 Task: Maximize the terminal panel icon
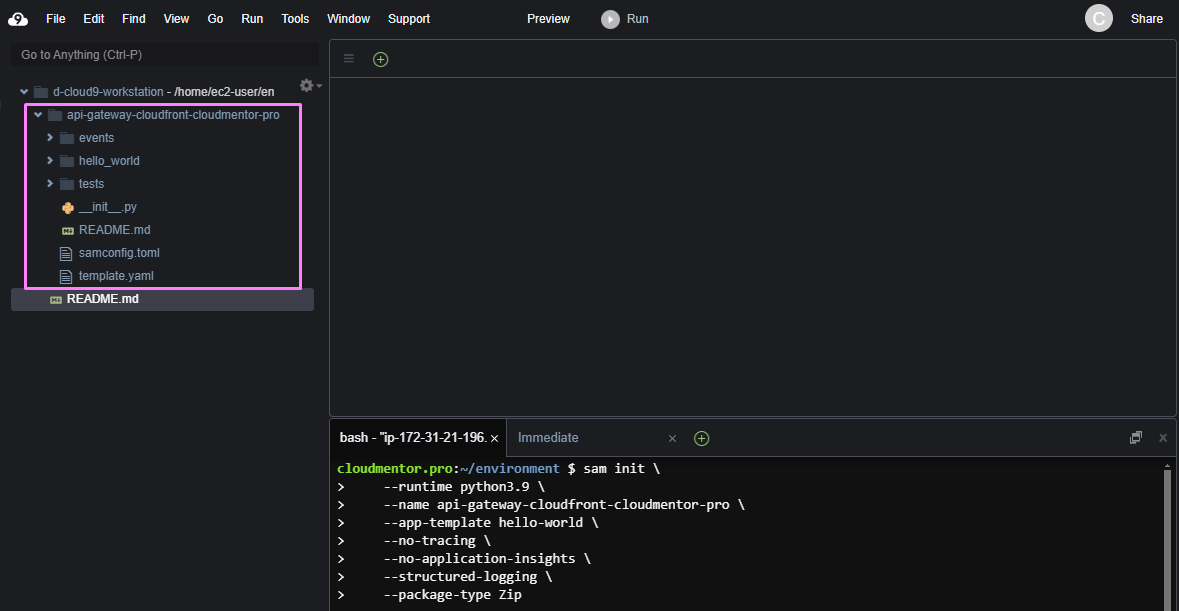point(1135,438)
